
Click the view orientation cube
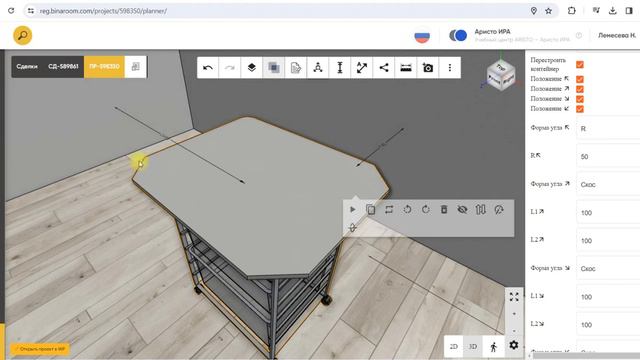501,76
